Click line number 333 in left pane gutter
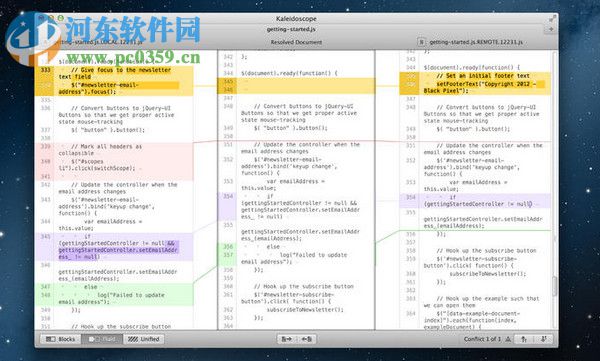The image size is (600, 361). [x=46, y=70]
